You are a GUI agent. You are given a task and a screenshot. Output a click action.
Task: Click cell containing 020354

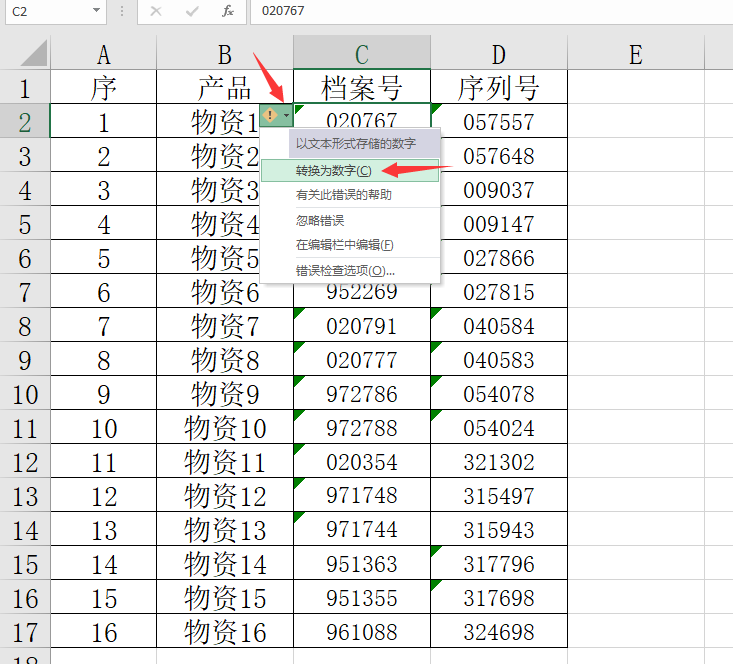362,462
